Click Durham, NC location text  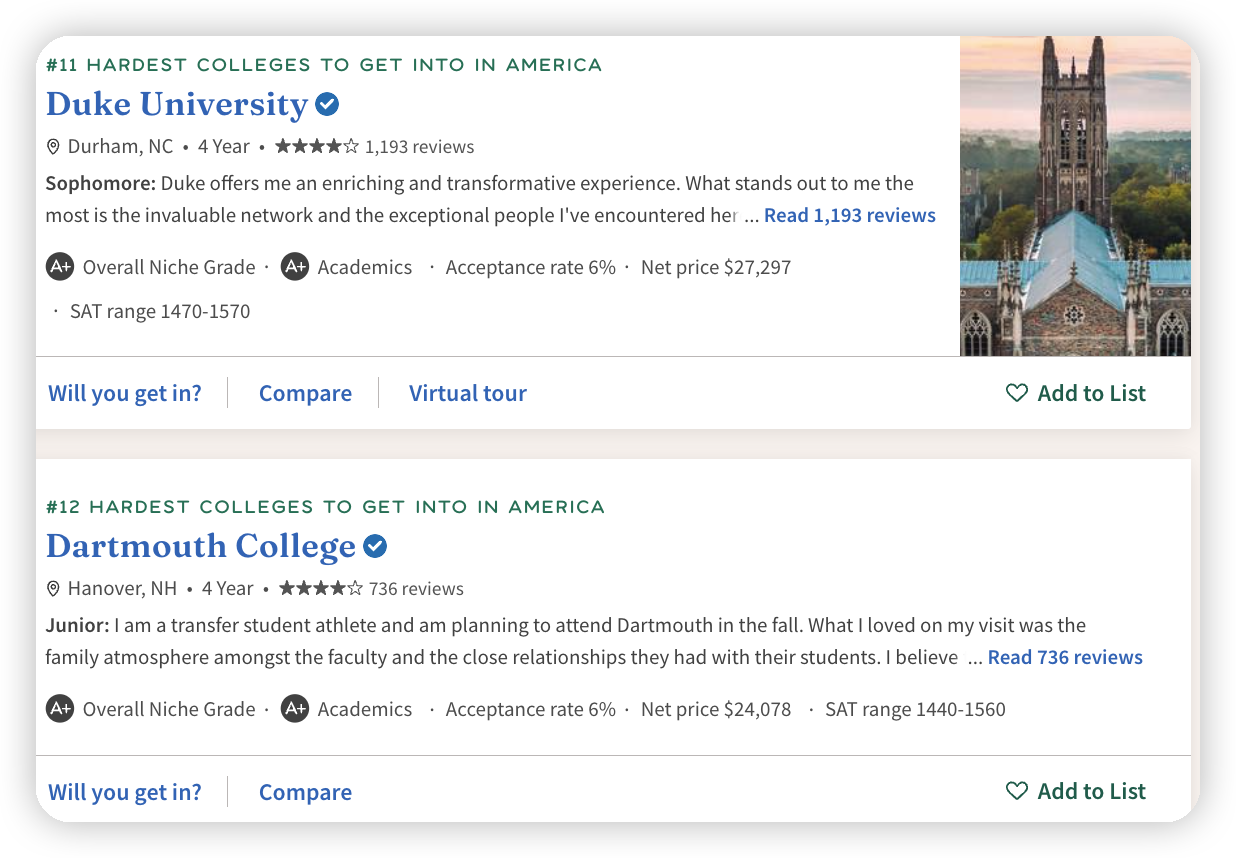(120, 147)
